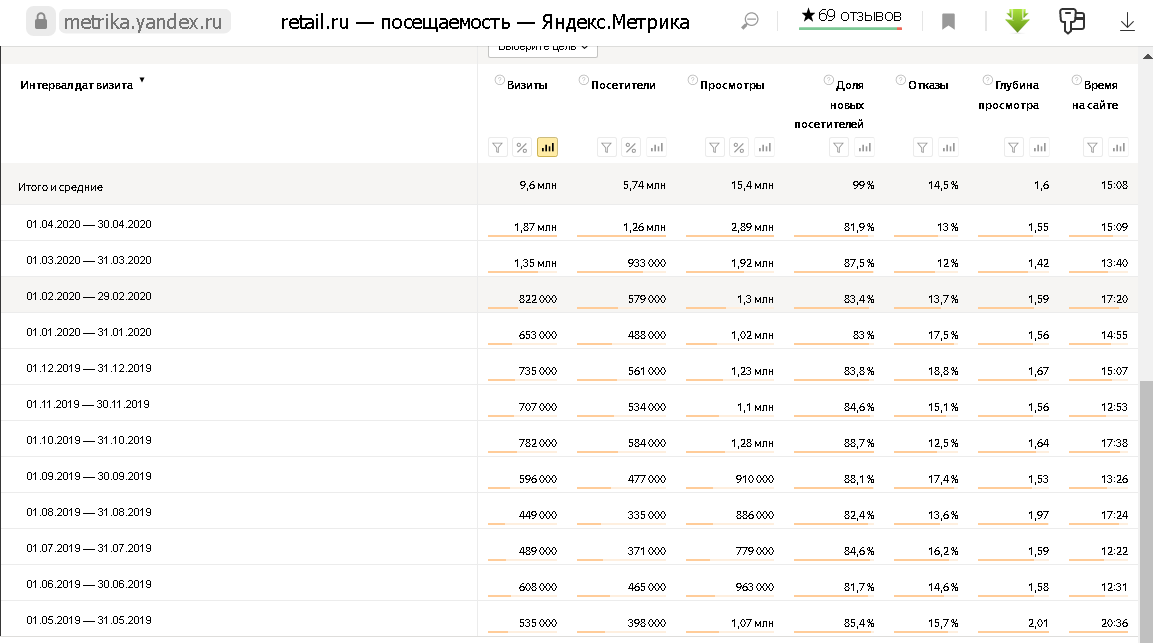Click filter icon under Просмотры

(x=715, y=147)
